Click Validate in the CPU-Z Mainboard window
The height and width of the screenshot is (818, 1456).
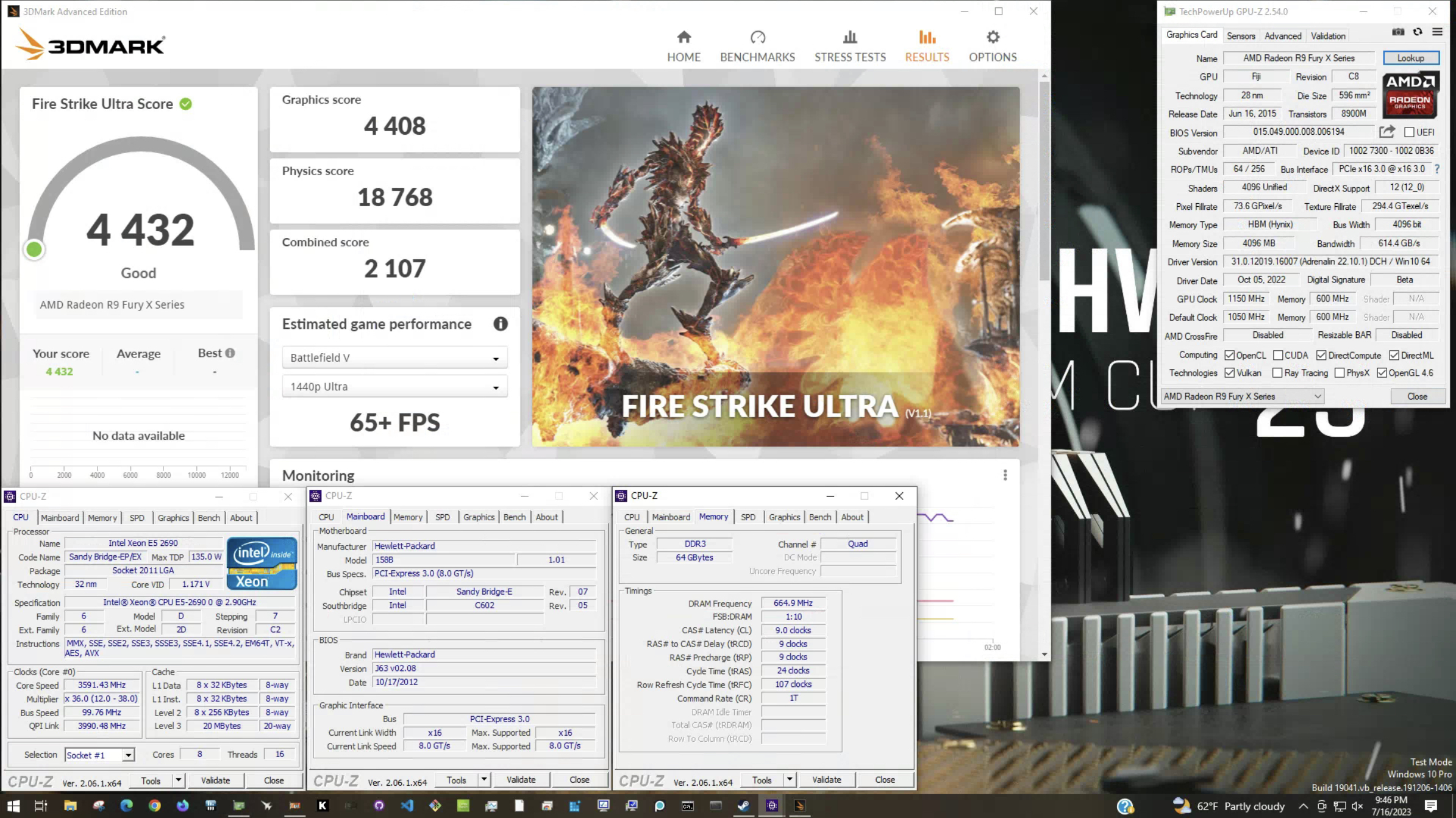pyautogui.click(x=521, y=780)
